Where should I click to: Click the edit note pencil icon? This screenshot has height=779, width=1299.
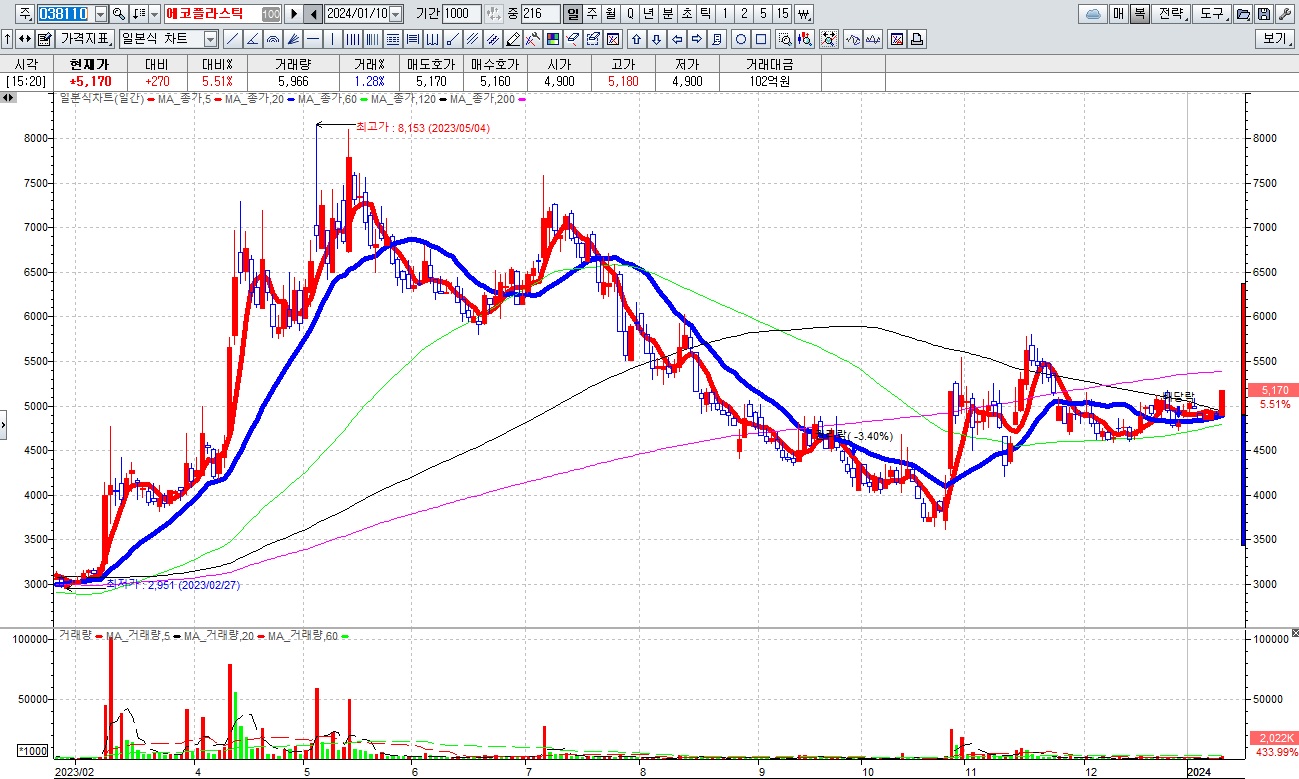[44, 39]
